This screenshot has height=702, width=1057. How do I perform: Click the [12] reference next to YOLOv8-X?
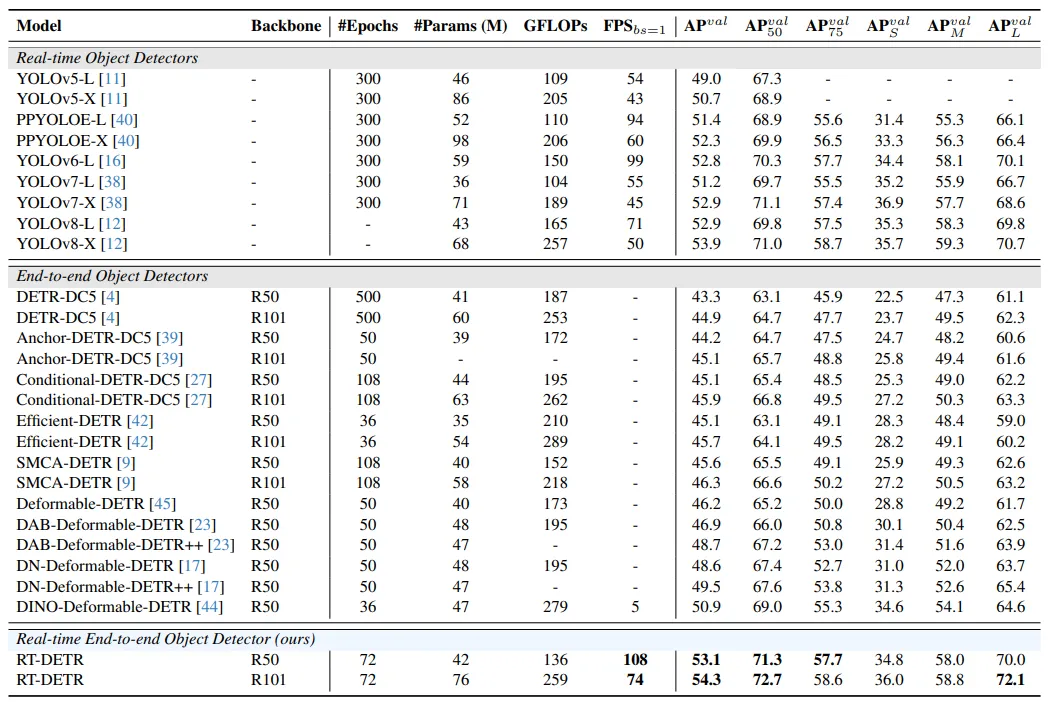[115, 244]
